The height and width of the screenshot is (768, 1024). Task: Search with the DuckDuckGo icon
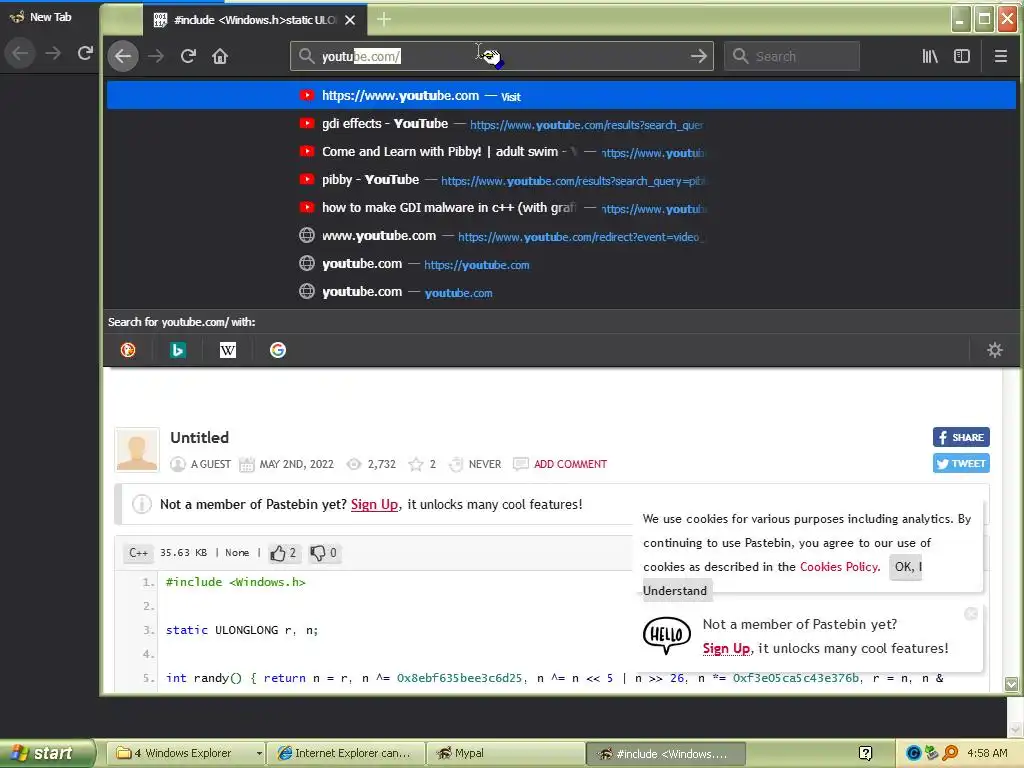128,350
